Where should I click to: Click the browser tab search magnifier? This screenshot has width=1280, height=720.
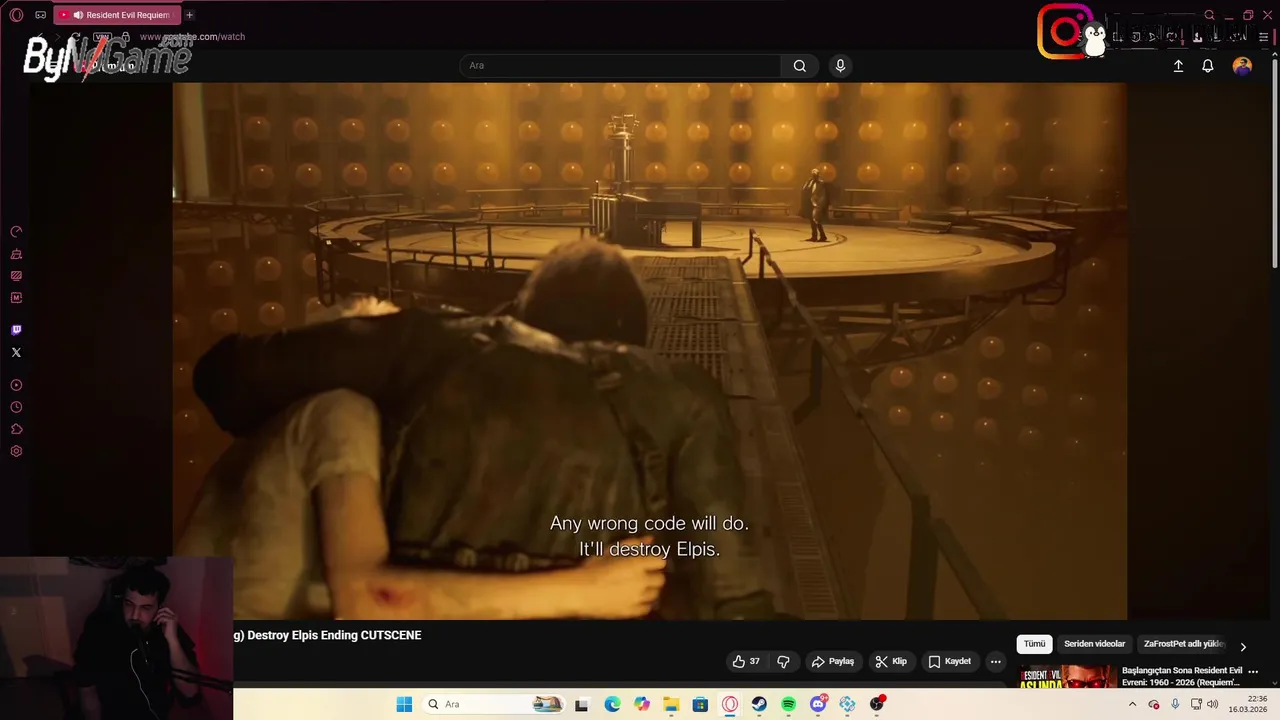click(x=1209, y=15)
